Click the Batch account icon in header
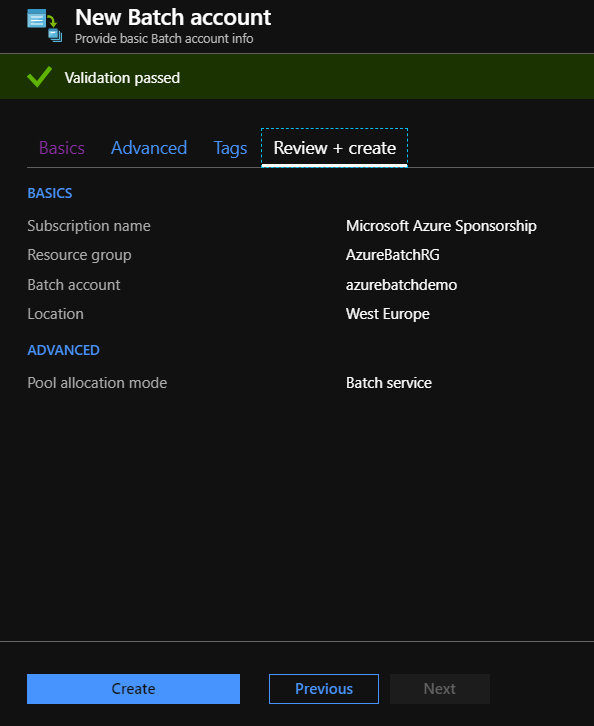 44,25
